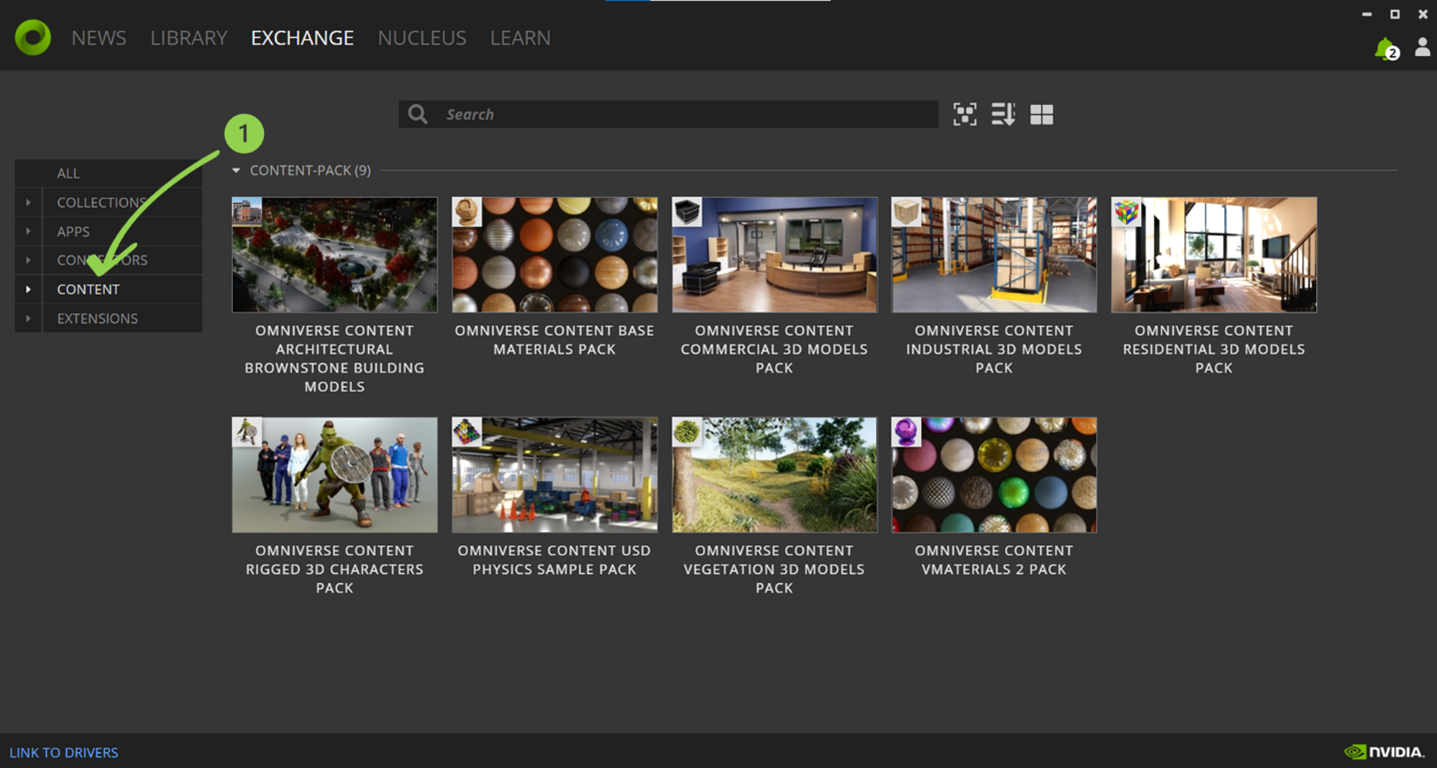Image resolution: width=1437 pixels, height=768 pixels.
Task: Open the Library tab
Action: [x=189, y=38]
